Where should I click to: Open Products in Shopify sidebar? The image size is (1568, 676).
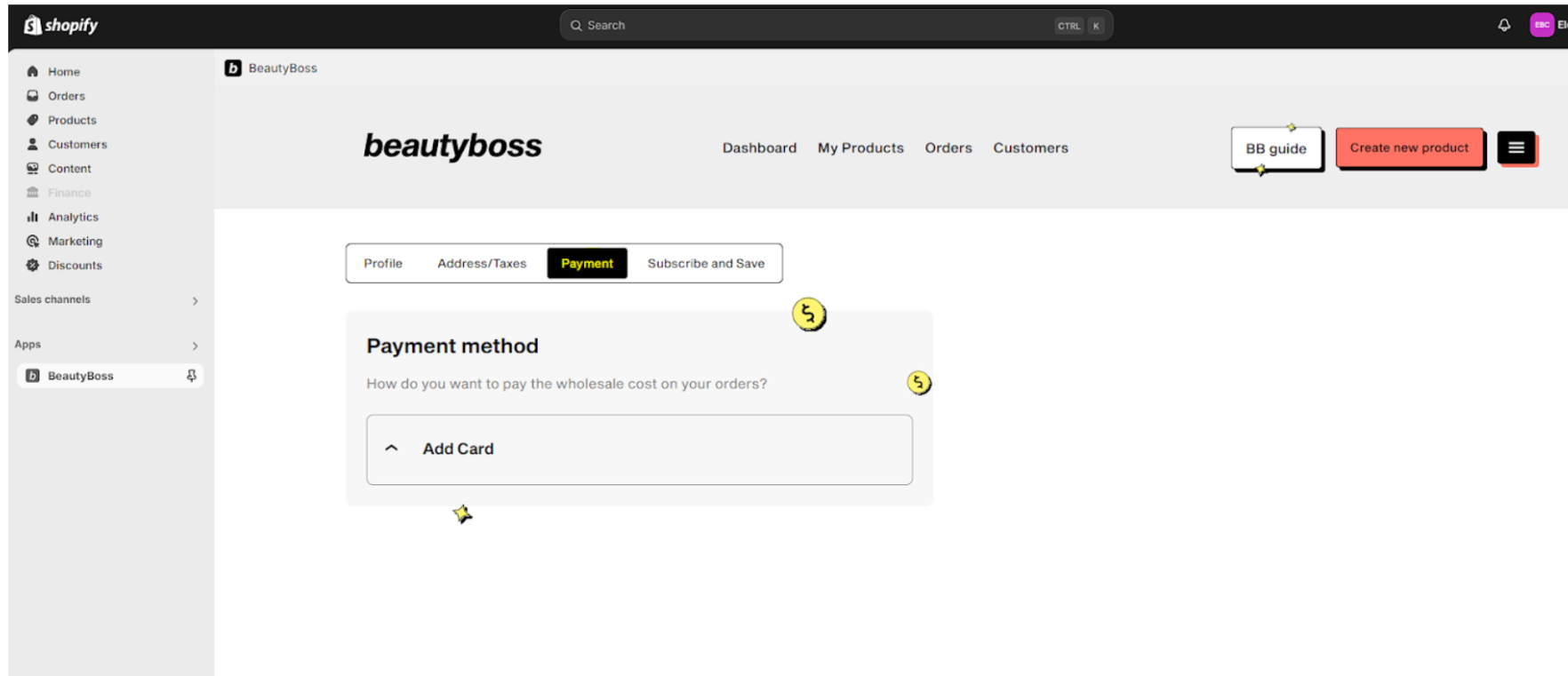(72, 119)
